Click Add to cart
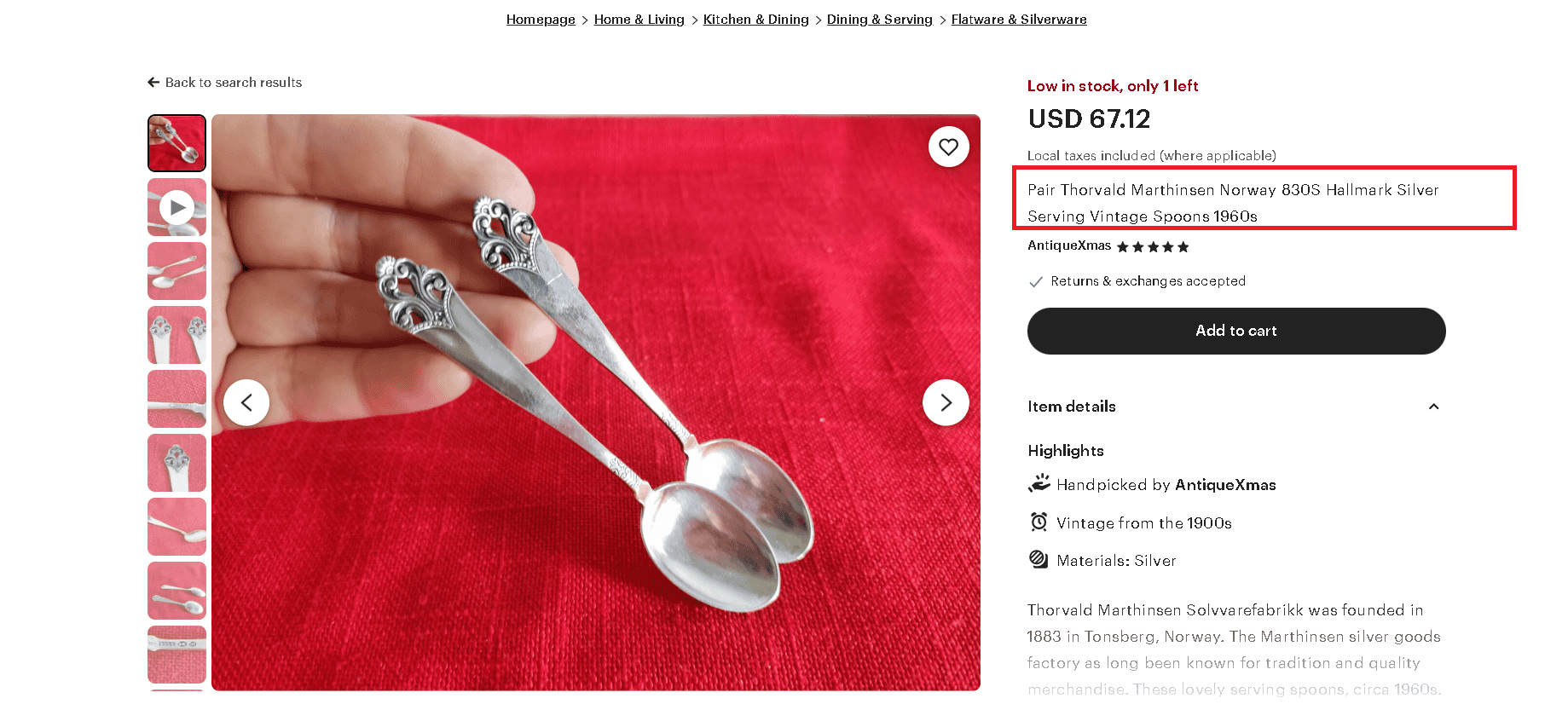 (1235, 331)
